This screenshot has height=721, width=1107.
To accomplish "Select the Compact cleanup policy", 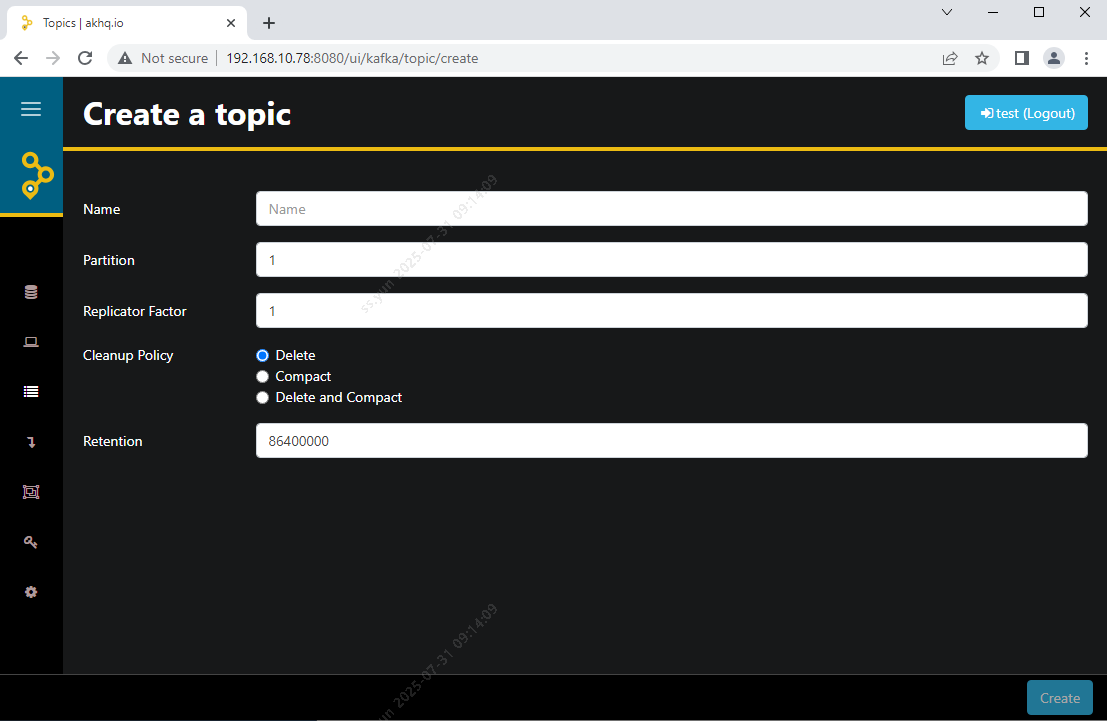I will [x=263, y=376].
